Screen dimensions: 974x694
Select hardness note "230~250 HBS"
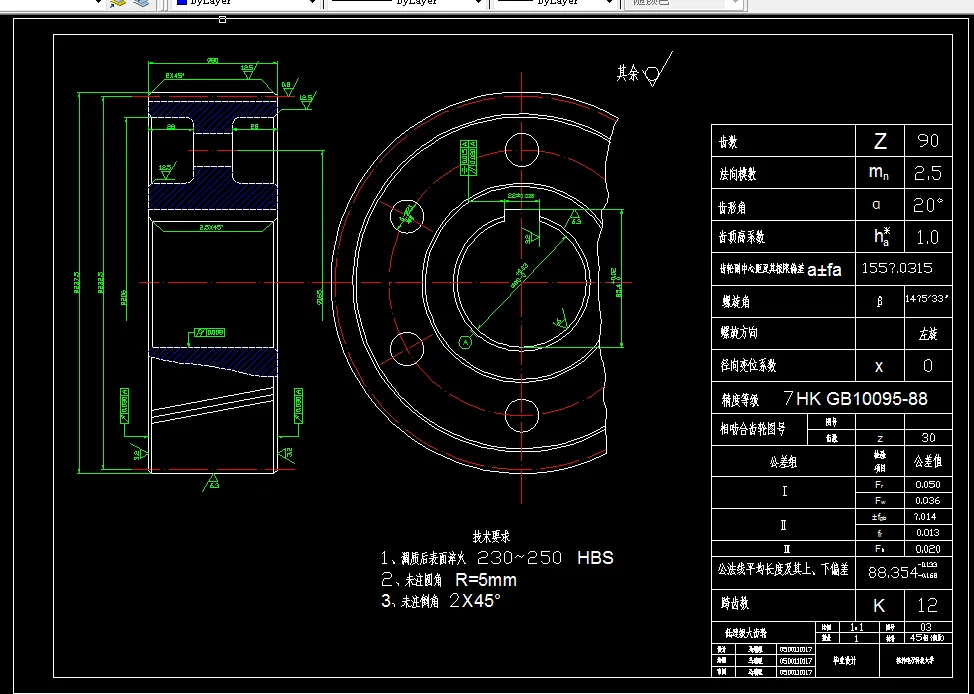pyautogui.click(x=545, y=557)
